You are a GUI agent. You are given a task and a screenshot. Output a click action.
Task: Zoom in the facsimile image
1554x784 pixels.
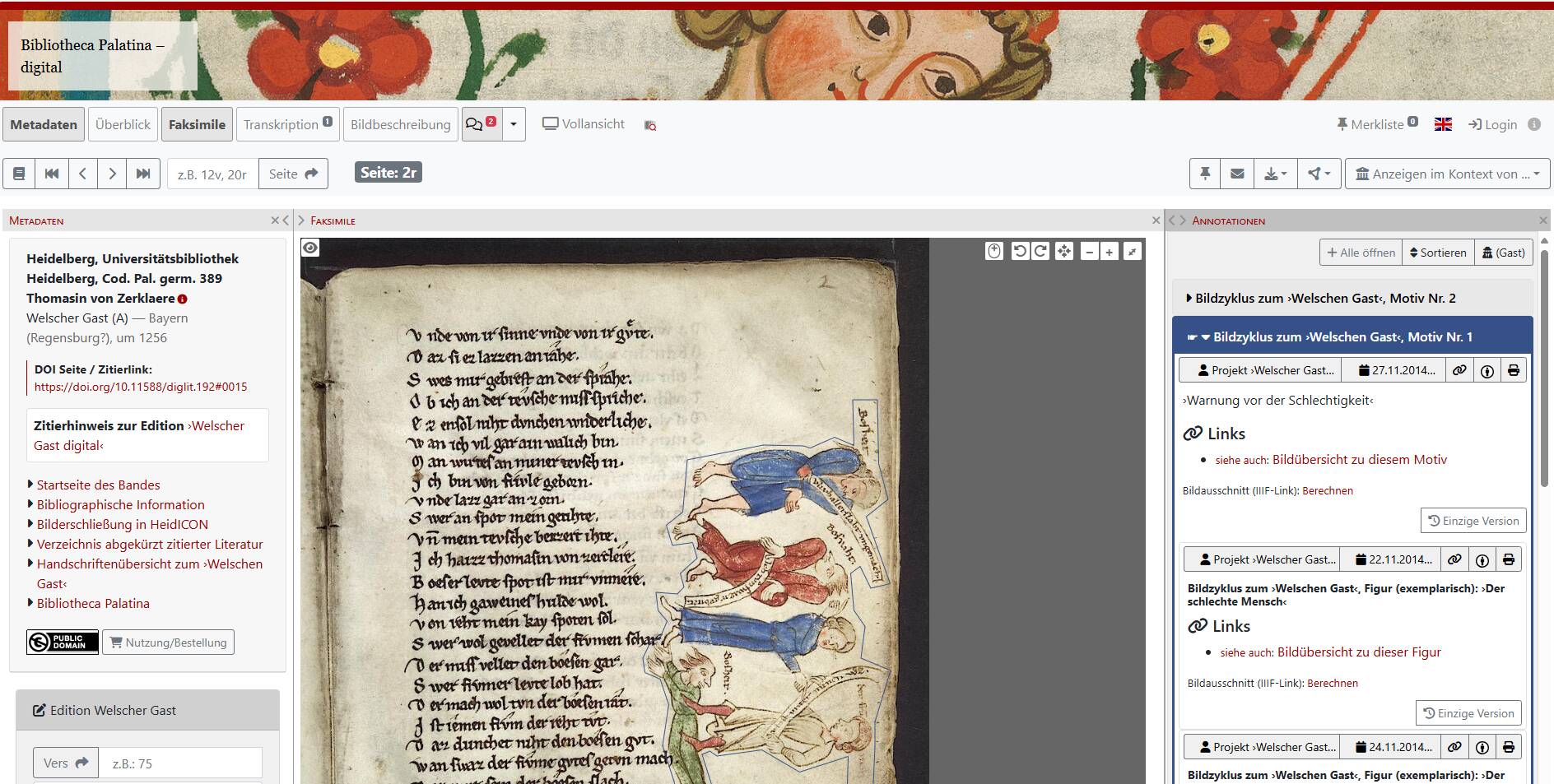click(x=1110, y=252)
